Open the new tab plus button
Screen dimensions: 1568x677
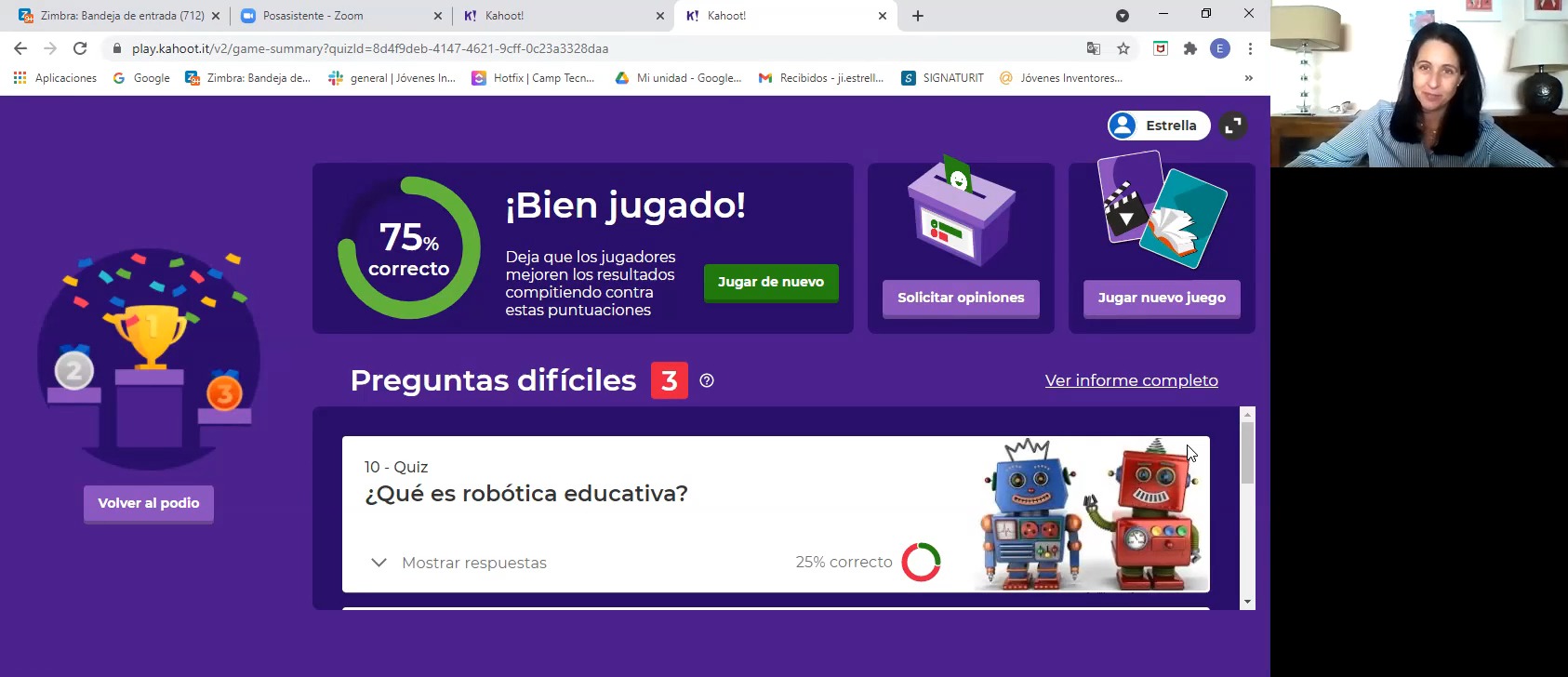(918, 16)
